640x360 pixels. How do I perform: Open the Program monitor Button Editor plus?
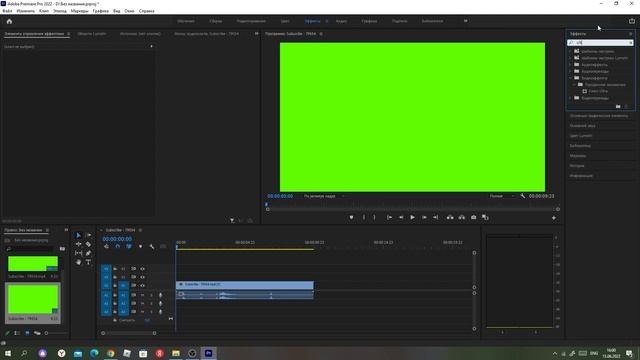pos(554,218)
